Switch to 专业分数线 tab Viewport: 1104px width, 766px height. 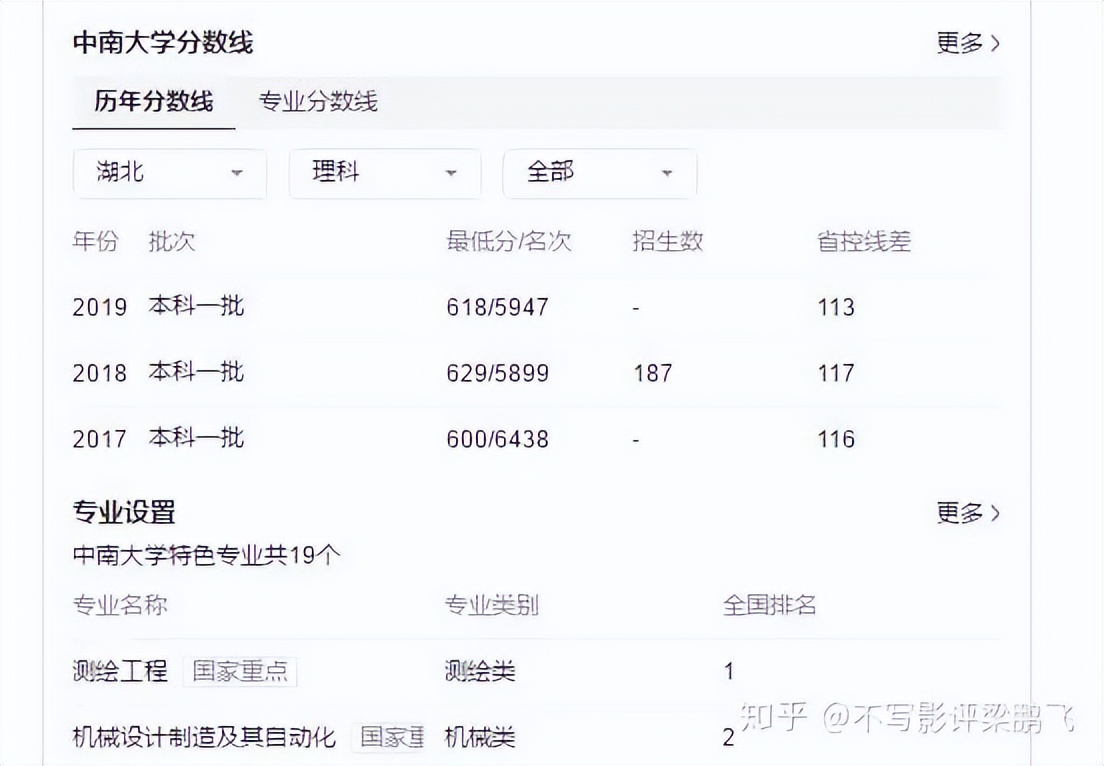coord(318,101)
